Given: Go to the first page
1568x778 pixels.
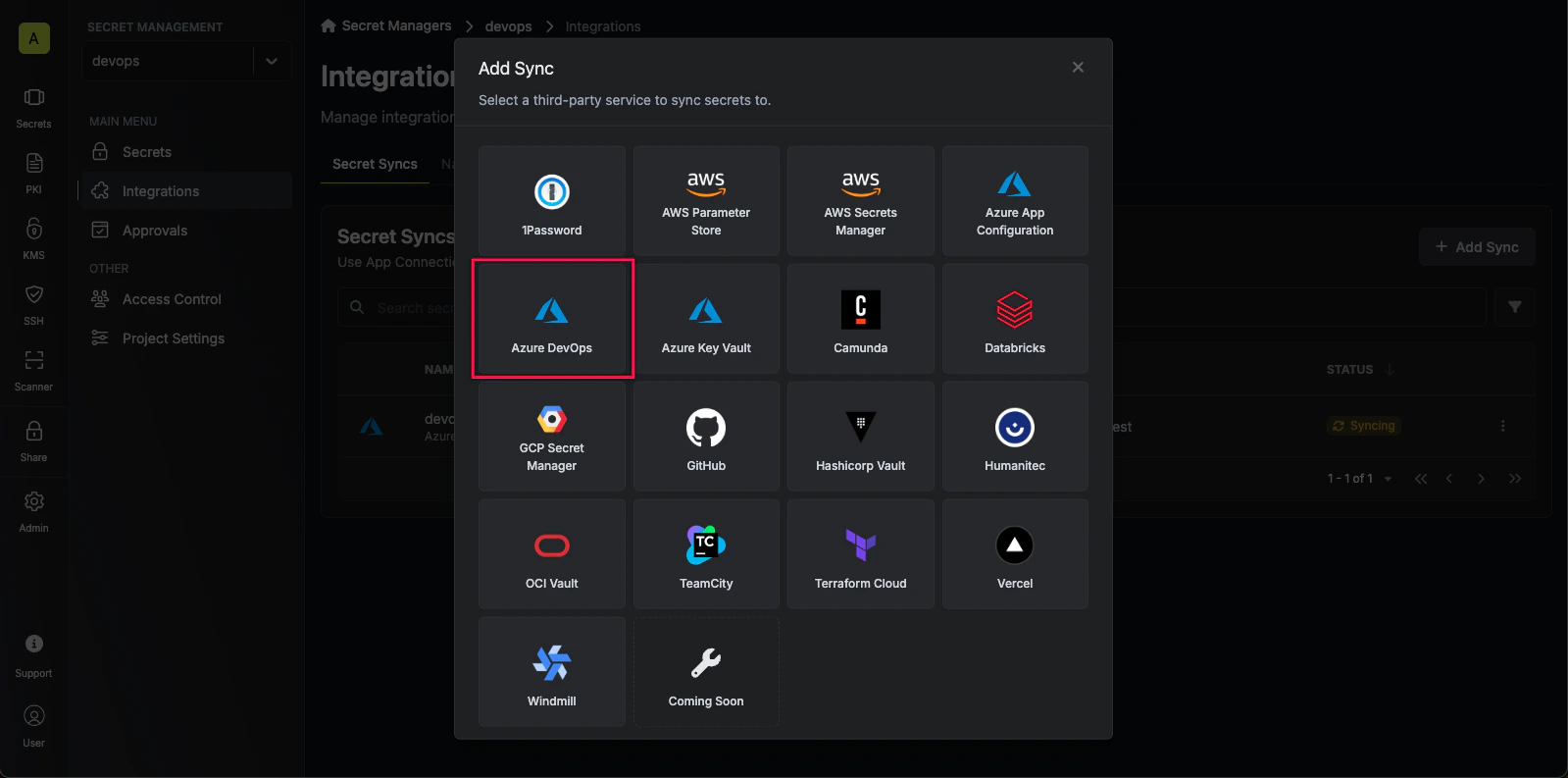Looking at the screenshot, I should 1420,479.
